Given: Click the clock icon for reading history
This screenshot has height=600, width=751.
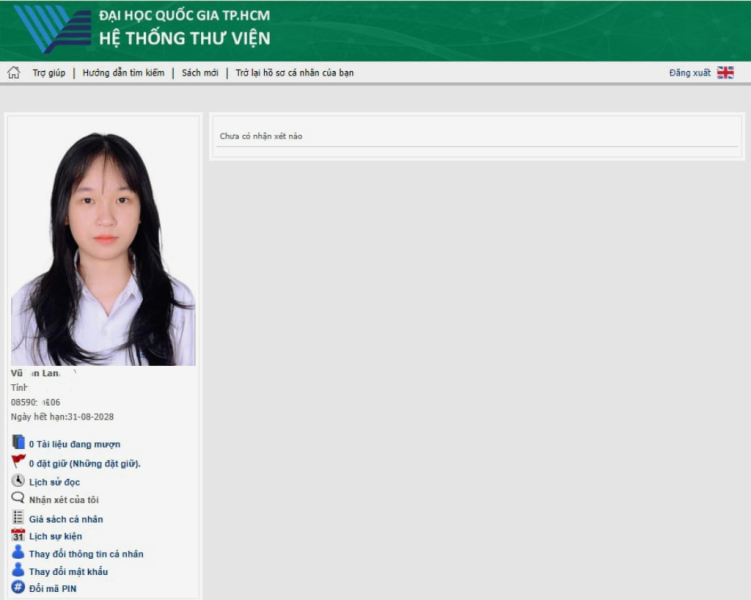Looking at the screenshot, I should [18, 481].
